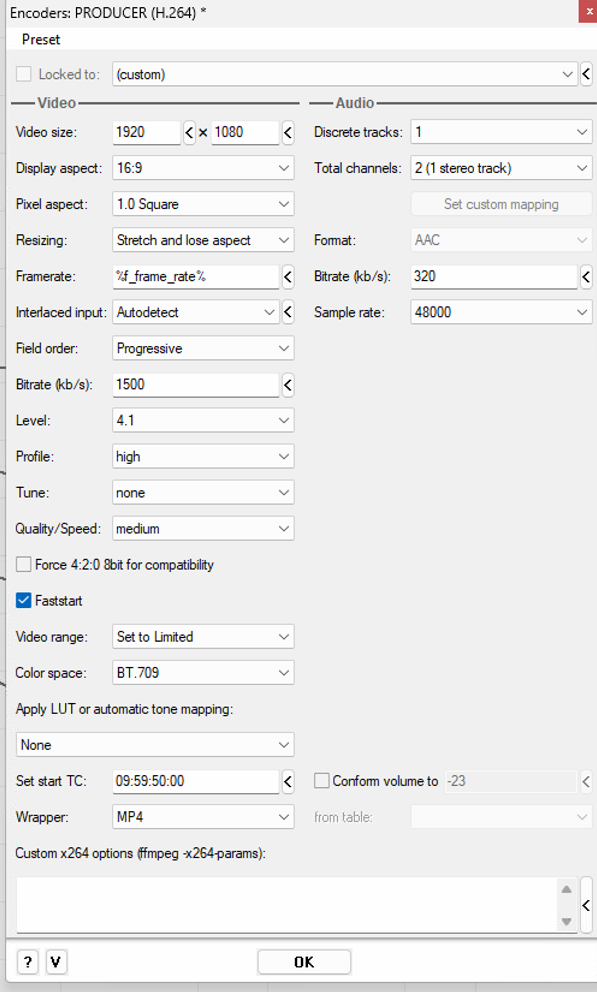This screenshot has width=597, height=992.
Task: Open the Resizing dropdown
Action: click(203, 240)
